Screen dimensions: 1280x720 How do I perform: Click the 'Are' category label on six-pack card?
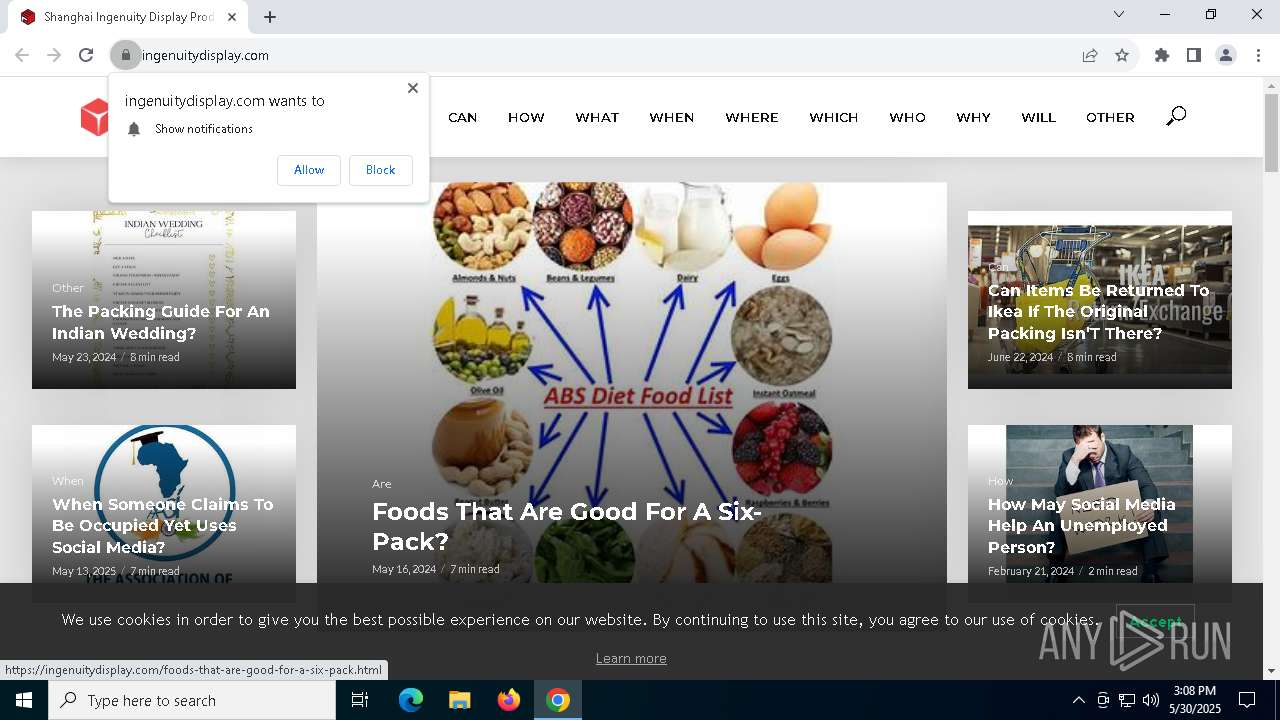[381, 484]
